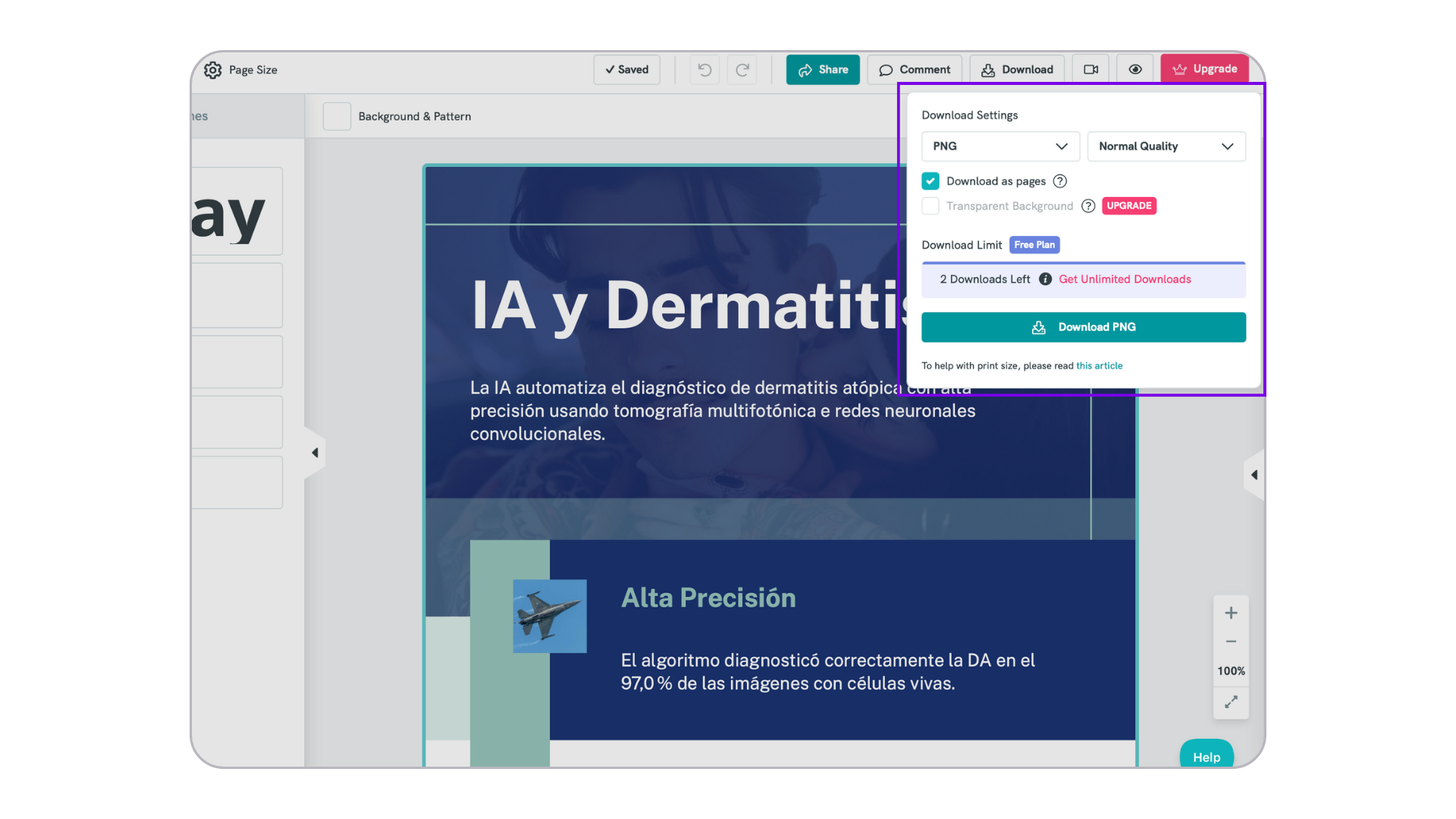Click the Download PNG button
Viewport: 1456px width, 819px height.
[x=1084, y=328]
